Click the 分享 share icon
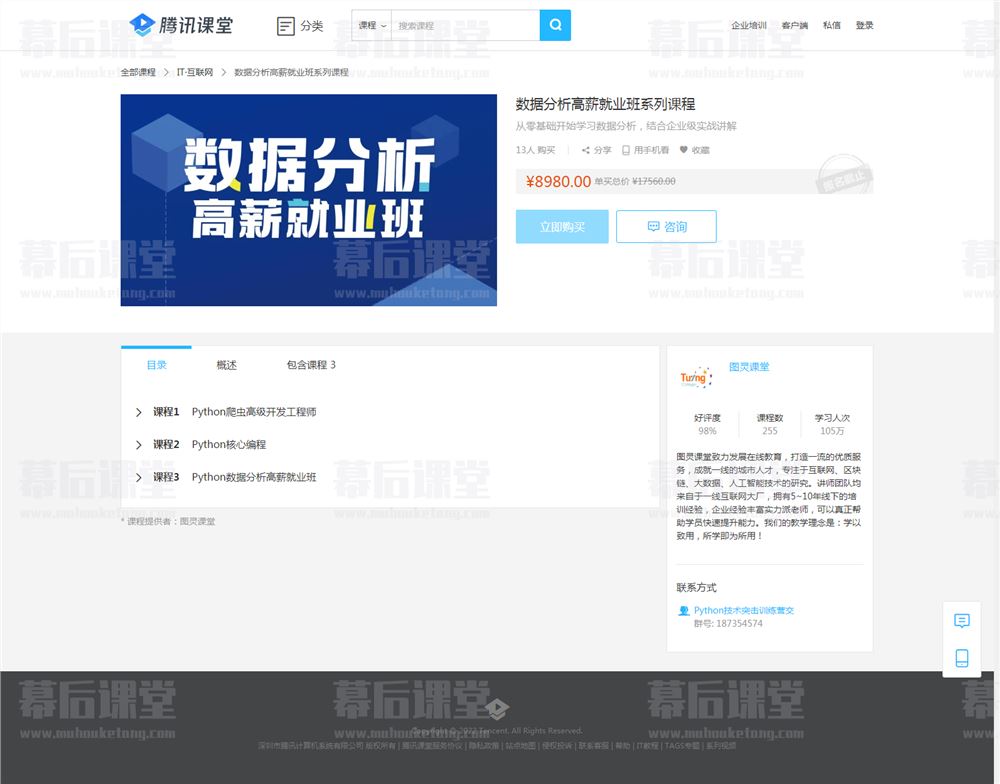The height and width of the screenshot is (784, 1000). click(x=585, y=150)
